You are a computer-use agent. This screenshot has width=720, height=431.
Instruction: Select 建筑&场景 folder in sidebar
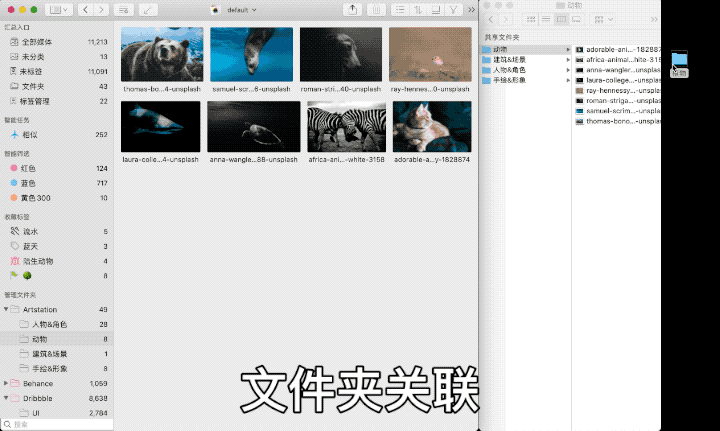pyautogui.click(x=57, y=354)
